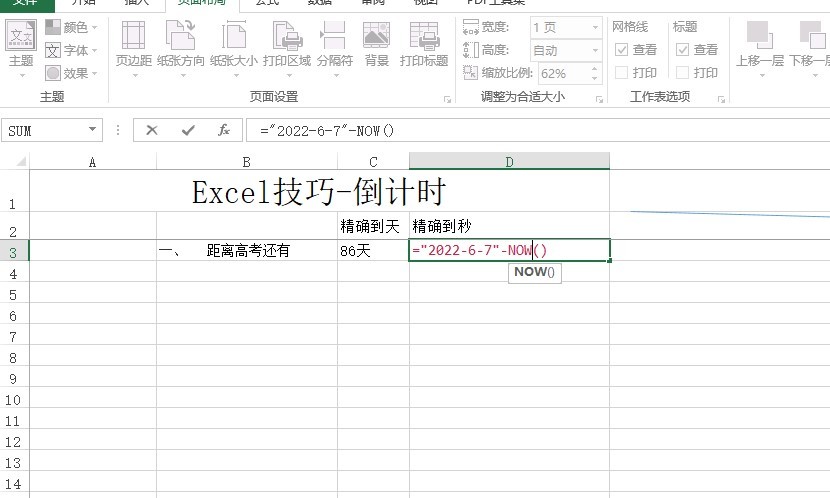Image resolution: width=830 pixels, height=498 pixels.
Task: Select row 3 header
Action: click(14, 251)
